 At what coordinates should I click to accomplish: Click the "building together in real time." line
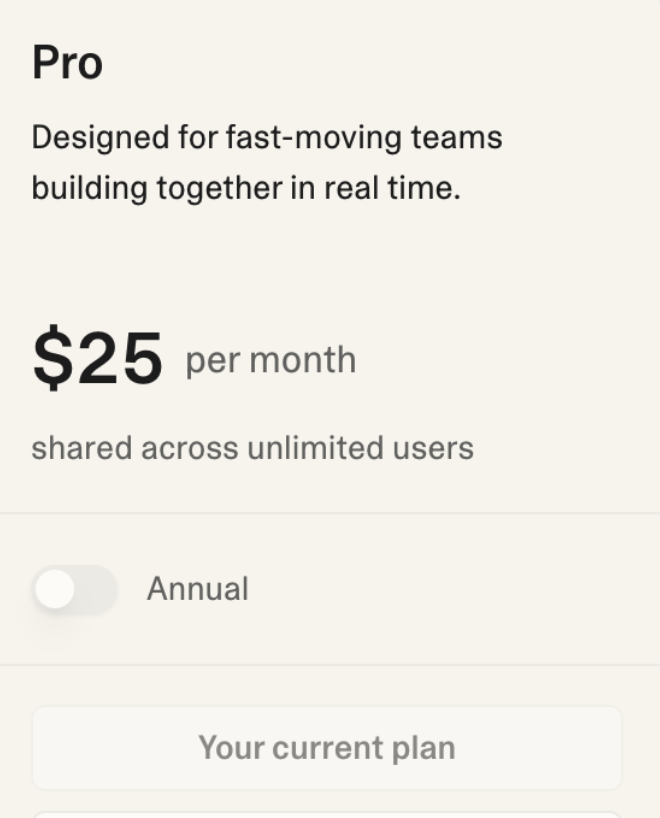[246, 188]
